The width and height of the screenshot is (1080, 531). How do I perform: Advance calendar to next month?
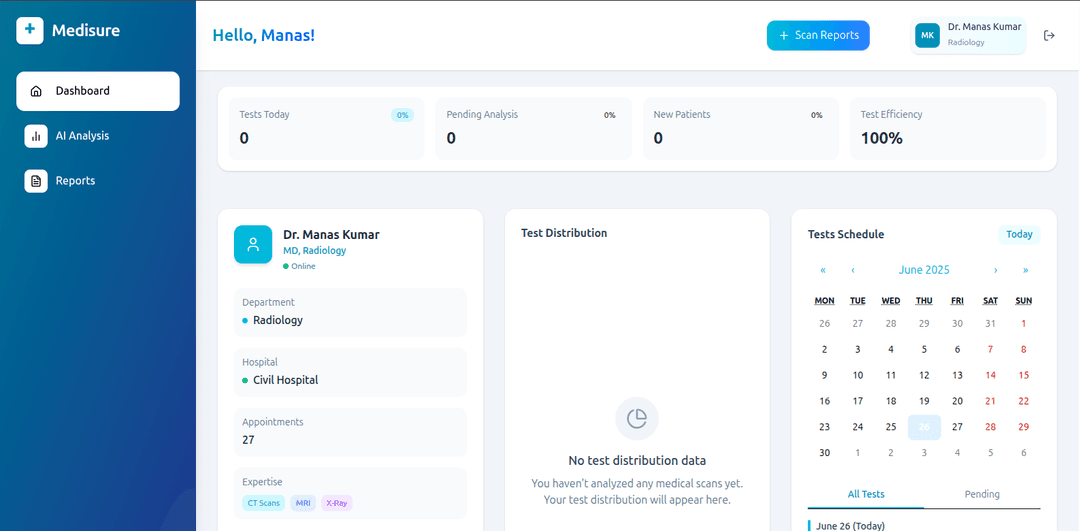(x=995, y=270)
